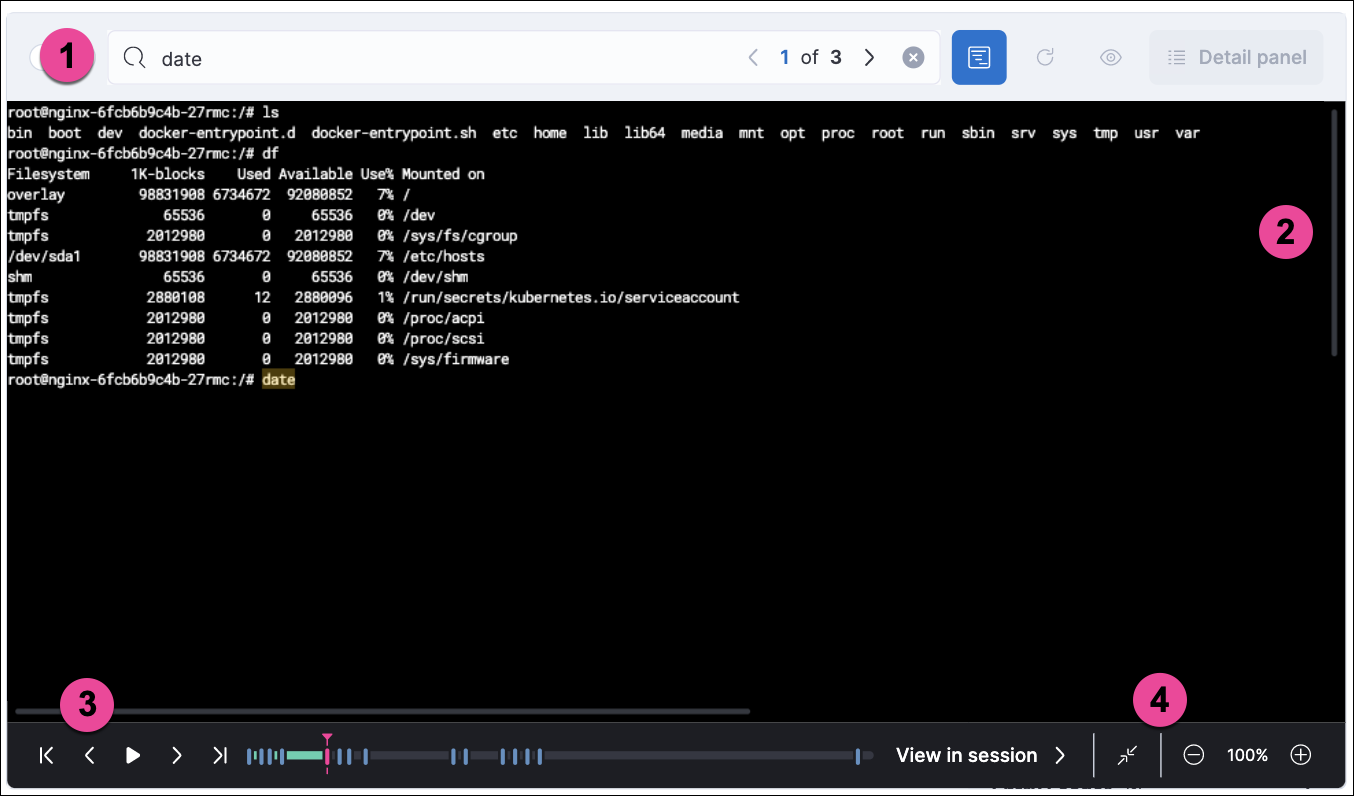Toggle the blue transcript panel icon

pyautogui.click(x=978, y=57)
